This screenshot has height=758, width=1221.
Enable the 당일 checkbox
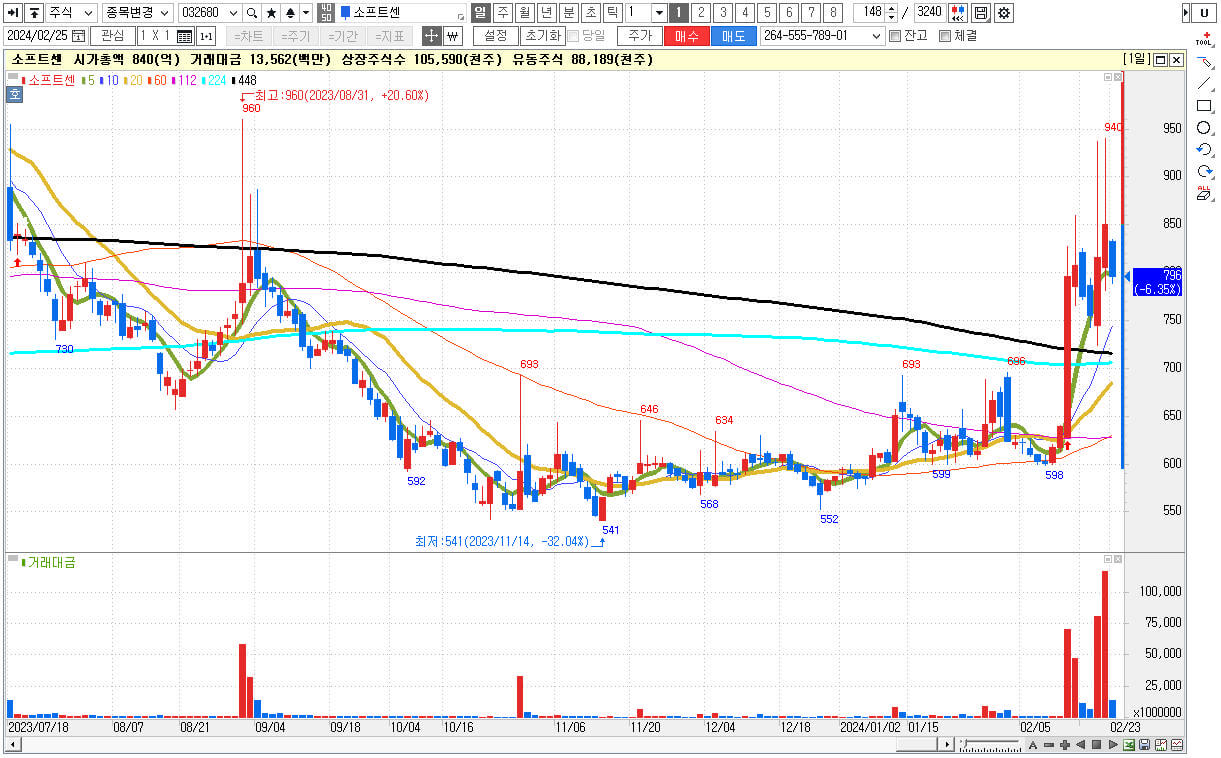tap(574, 36)
